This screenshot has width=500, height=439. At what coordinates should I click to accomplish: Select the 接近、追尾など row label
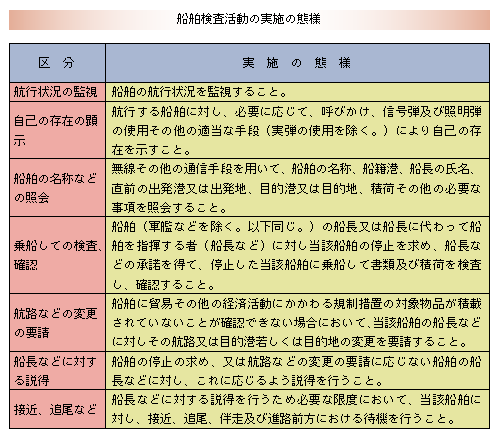[57, 409]
